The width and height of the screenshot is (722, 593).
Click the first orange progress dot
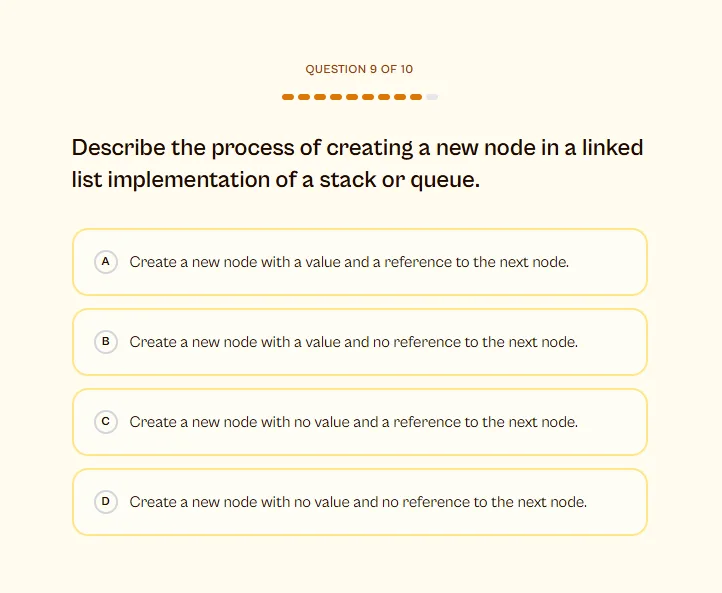tap(288, 97)
